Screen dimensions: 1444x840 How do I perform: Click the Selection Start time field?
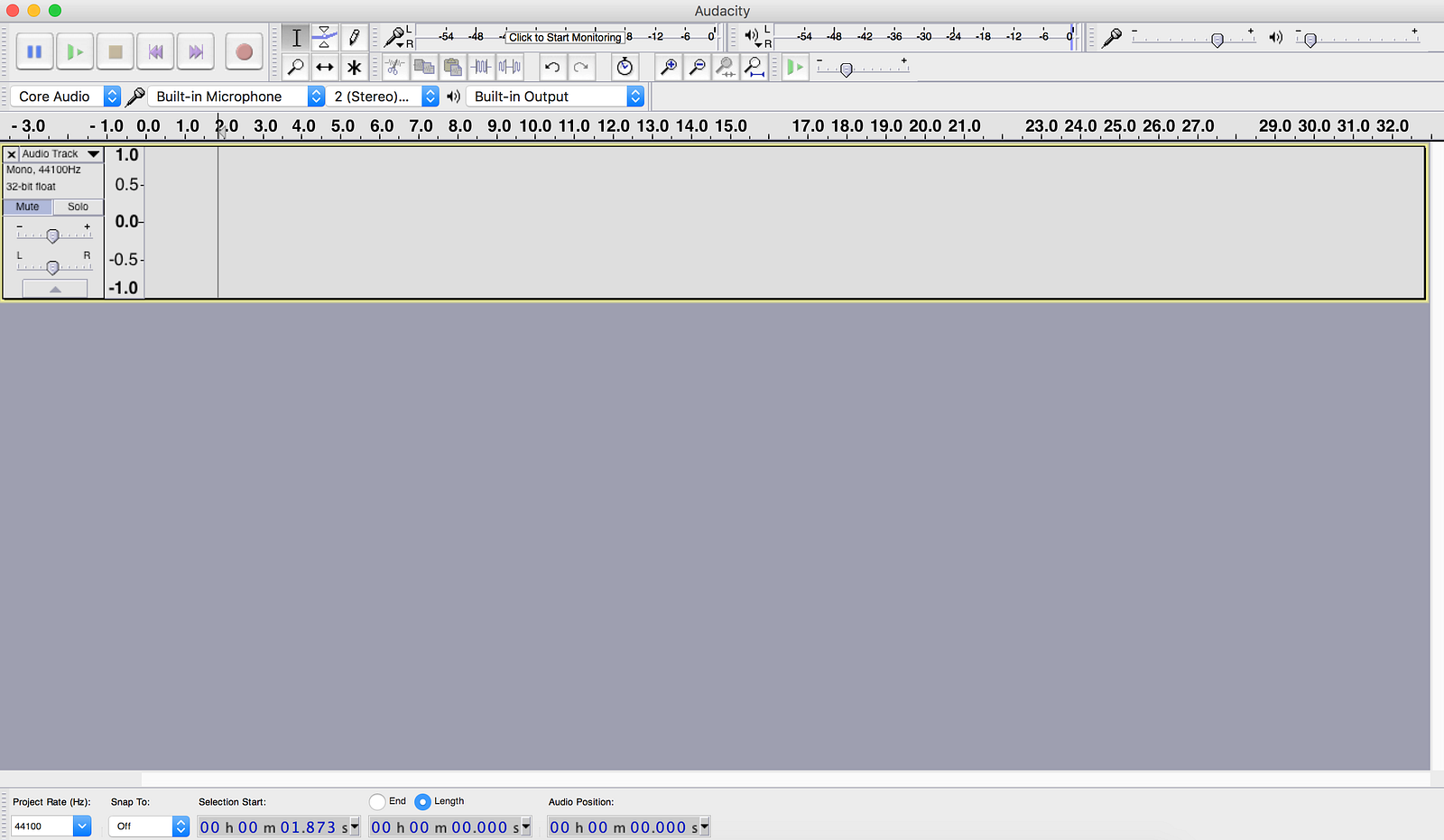click(x=279, y=826)
